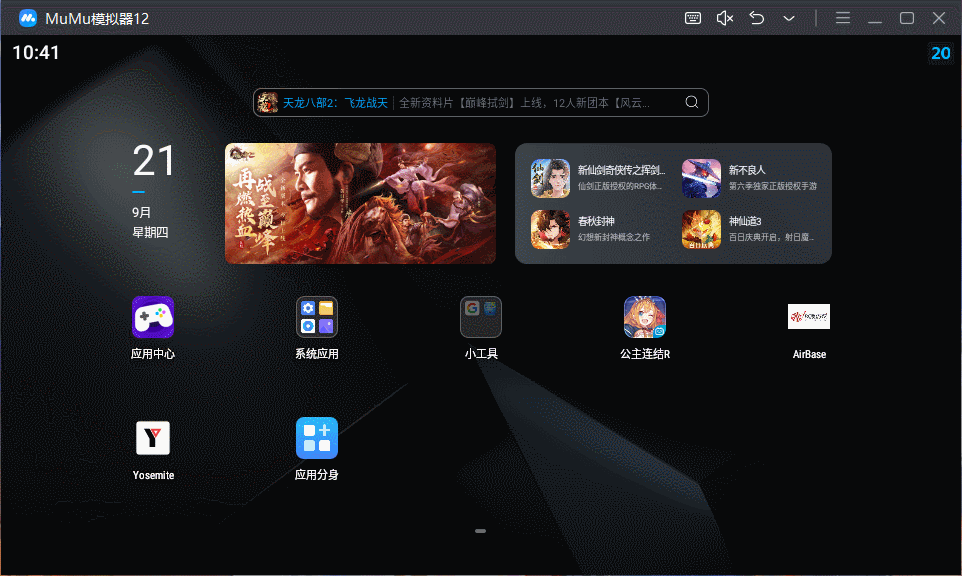Maximize the MuMu emulator window

907,18
